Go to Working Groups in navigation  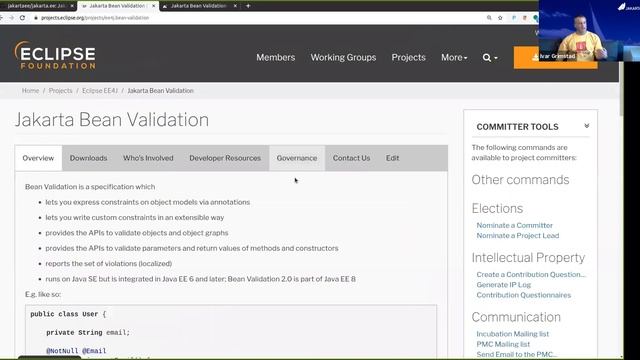pyautogui.click(x=343, y=58)
